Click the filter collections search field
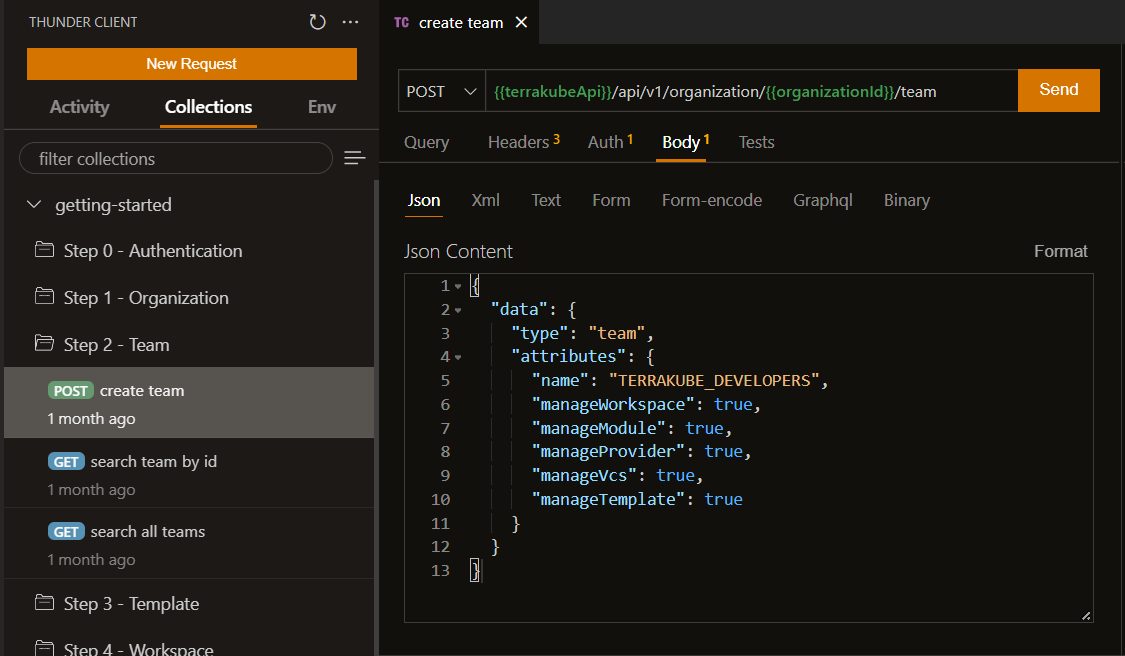Viewport: 1125px width, 656px height. pos(176,158)
